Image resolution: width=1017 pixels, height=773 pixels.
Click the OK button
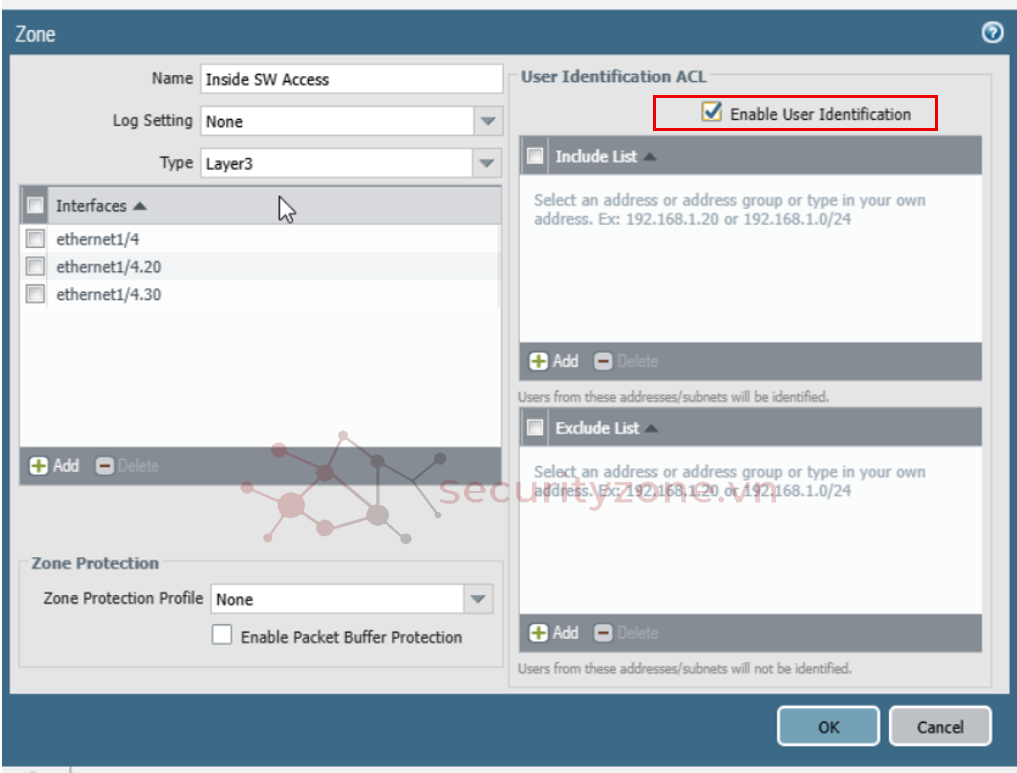[828, 727]
